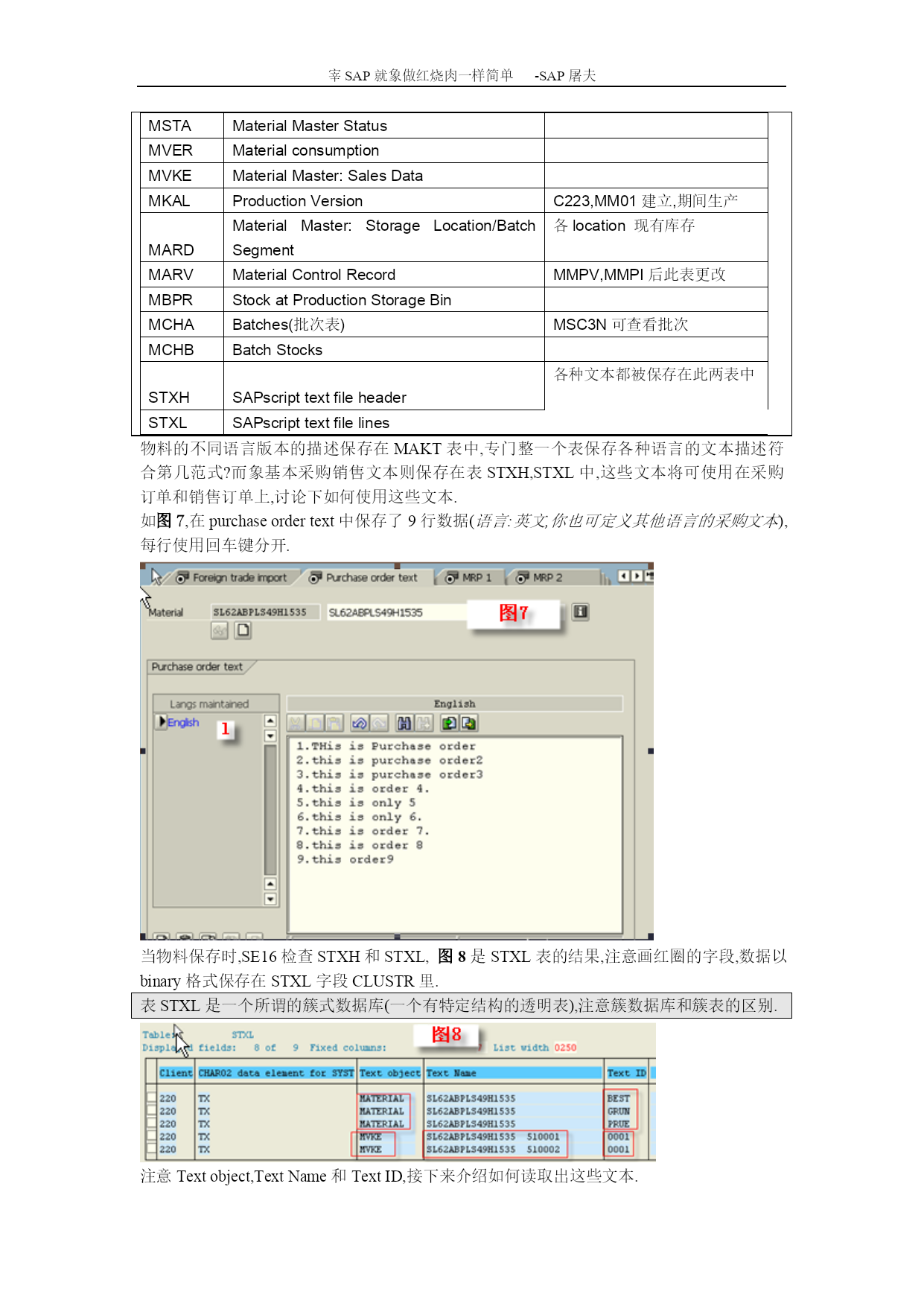Tick checkbox of the PRUE row

pos(152,1123)
